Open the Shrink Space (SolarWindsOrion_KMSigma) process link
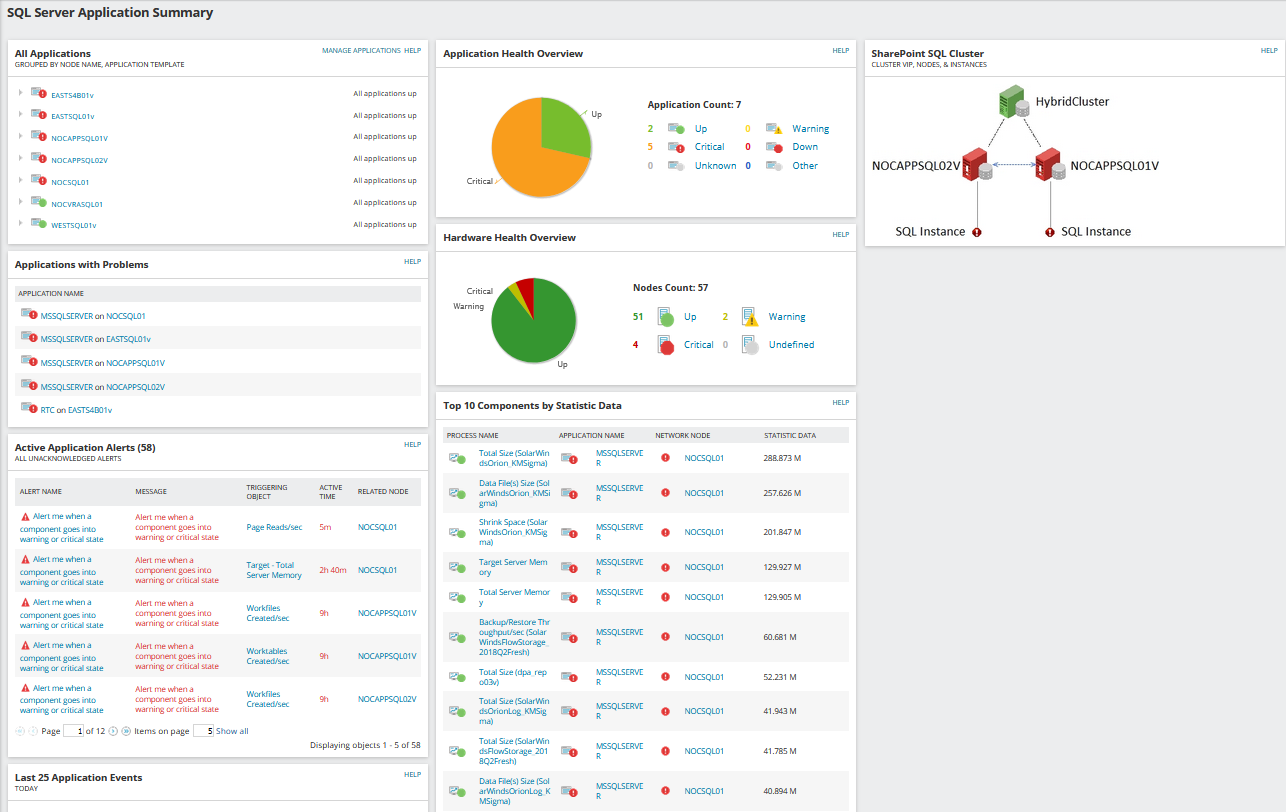 (x=514, y=532)
